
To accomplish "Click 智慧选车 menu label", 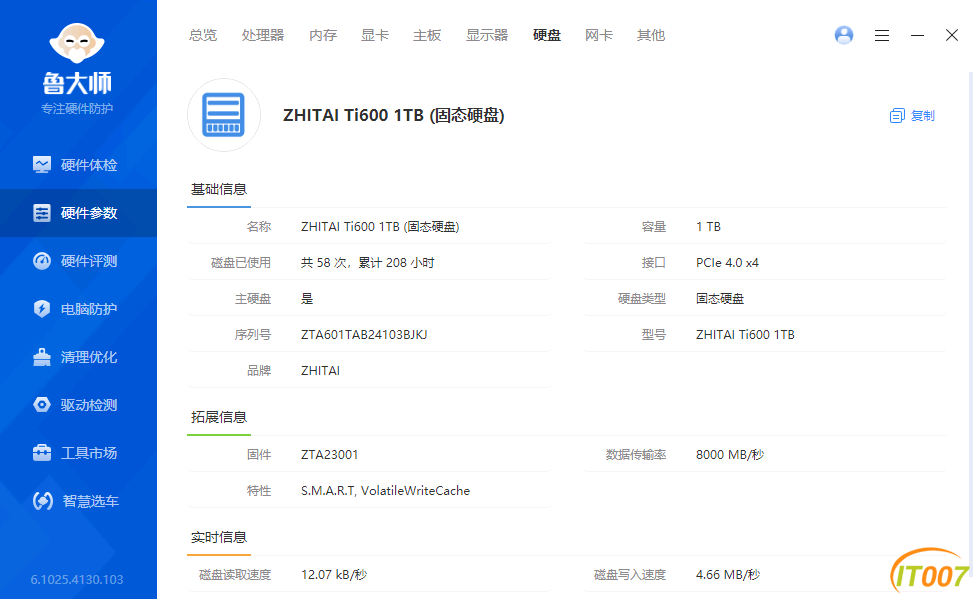I will [x=91, y=501].
